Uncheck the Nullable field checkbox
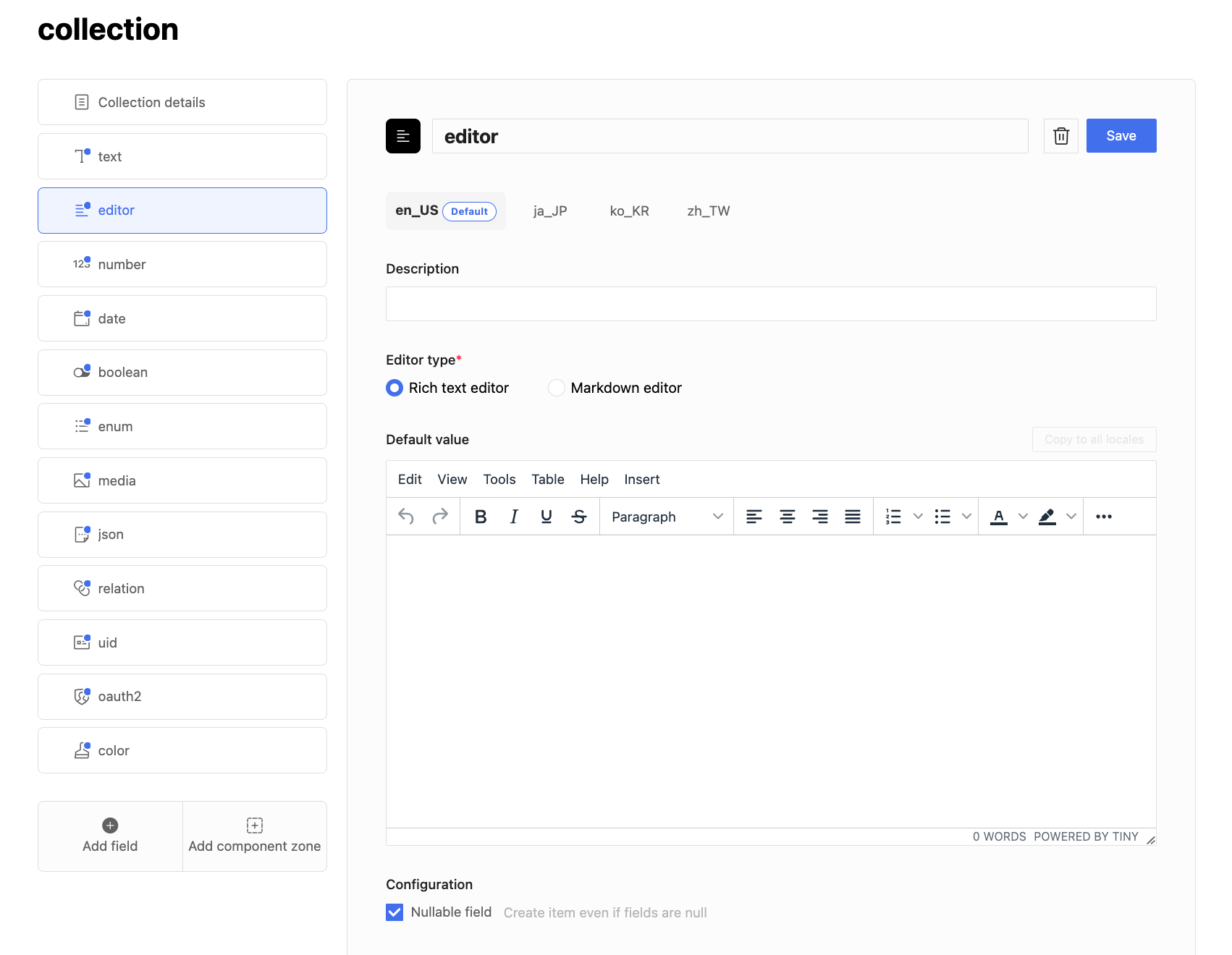This screenshot has height=955, width=1232. click(395, 912)
